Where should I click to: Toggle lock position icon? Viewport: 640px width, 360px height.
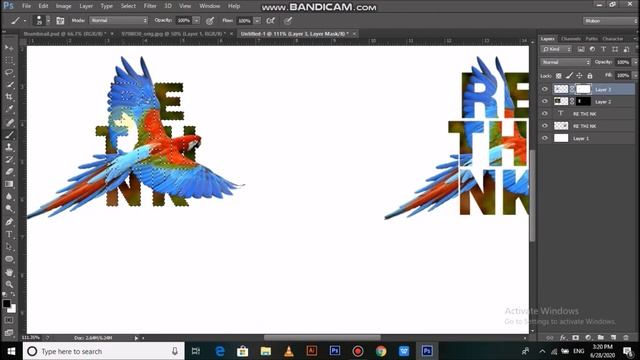tap(579, 76)
